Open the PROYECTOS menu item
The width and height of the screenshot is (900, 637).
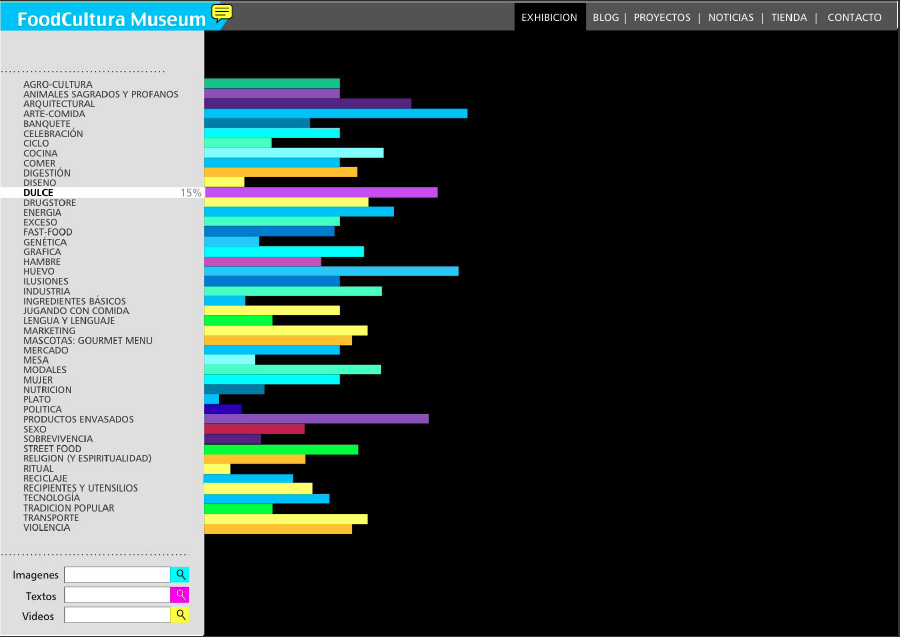pos(662,17)
